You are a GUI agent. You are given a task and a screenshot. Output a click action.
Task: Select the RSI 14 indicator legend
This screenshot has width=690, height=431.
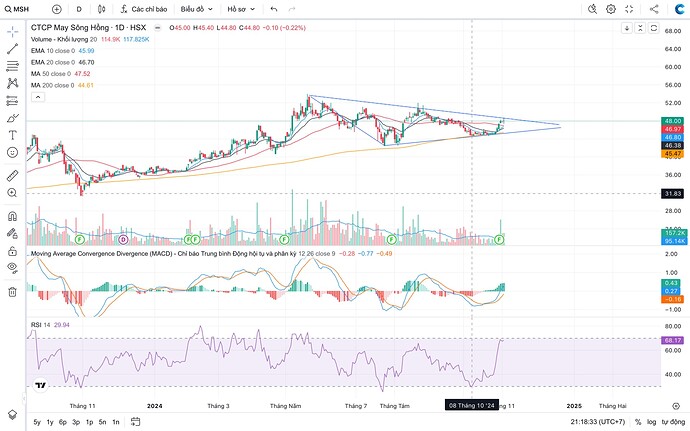pyautogui.click(x=40, y=325)
